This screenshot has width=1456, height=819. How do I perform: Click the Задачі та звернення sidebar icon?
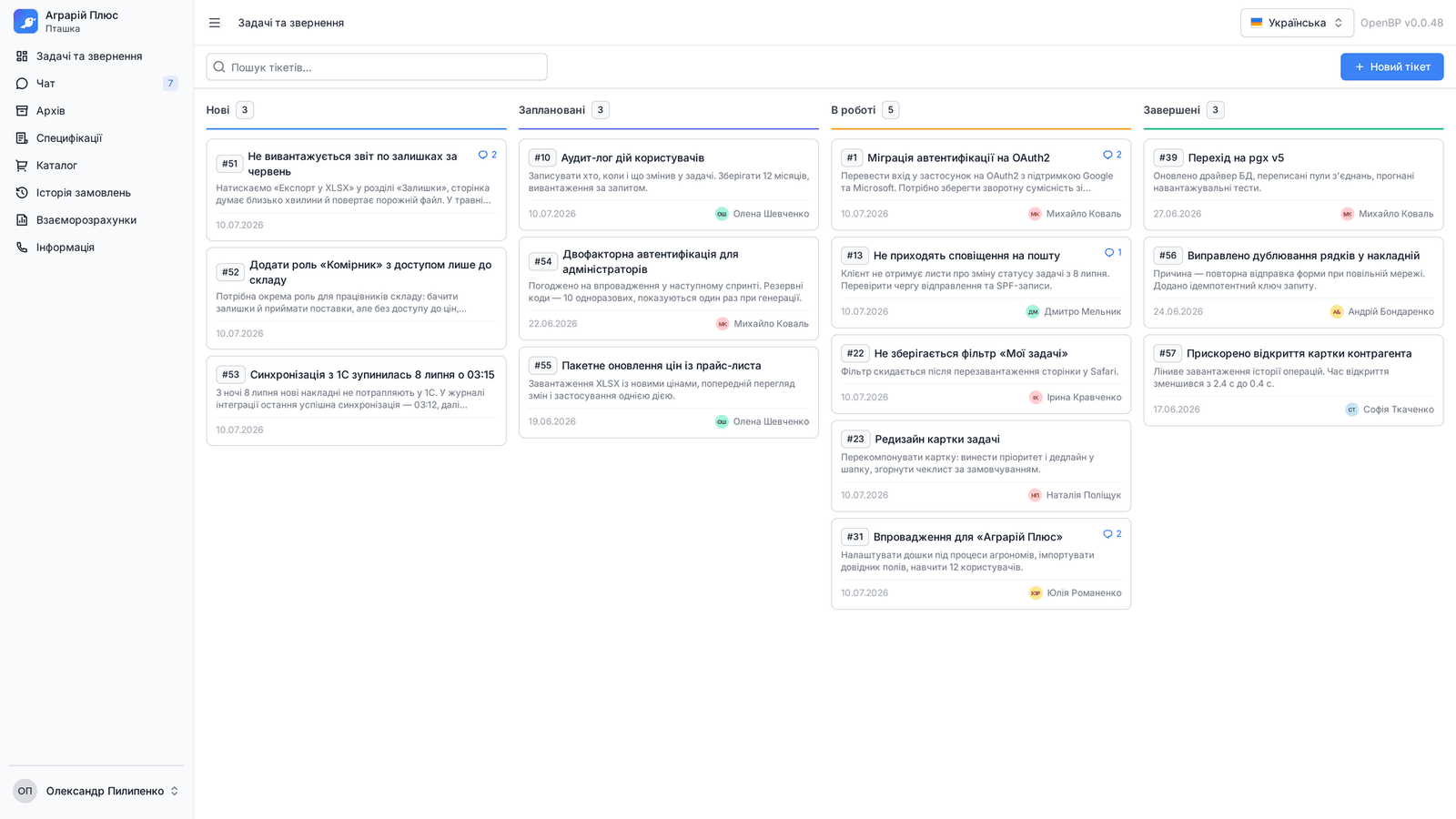pyautogui.click(x=22, y=56)
